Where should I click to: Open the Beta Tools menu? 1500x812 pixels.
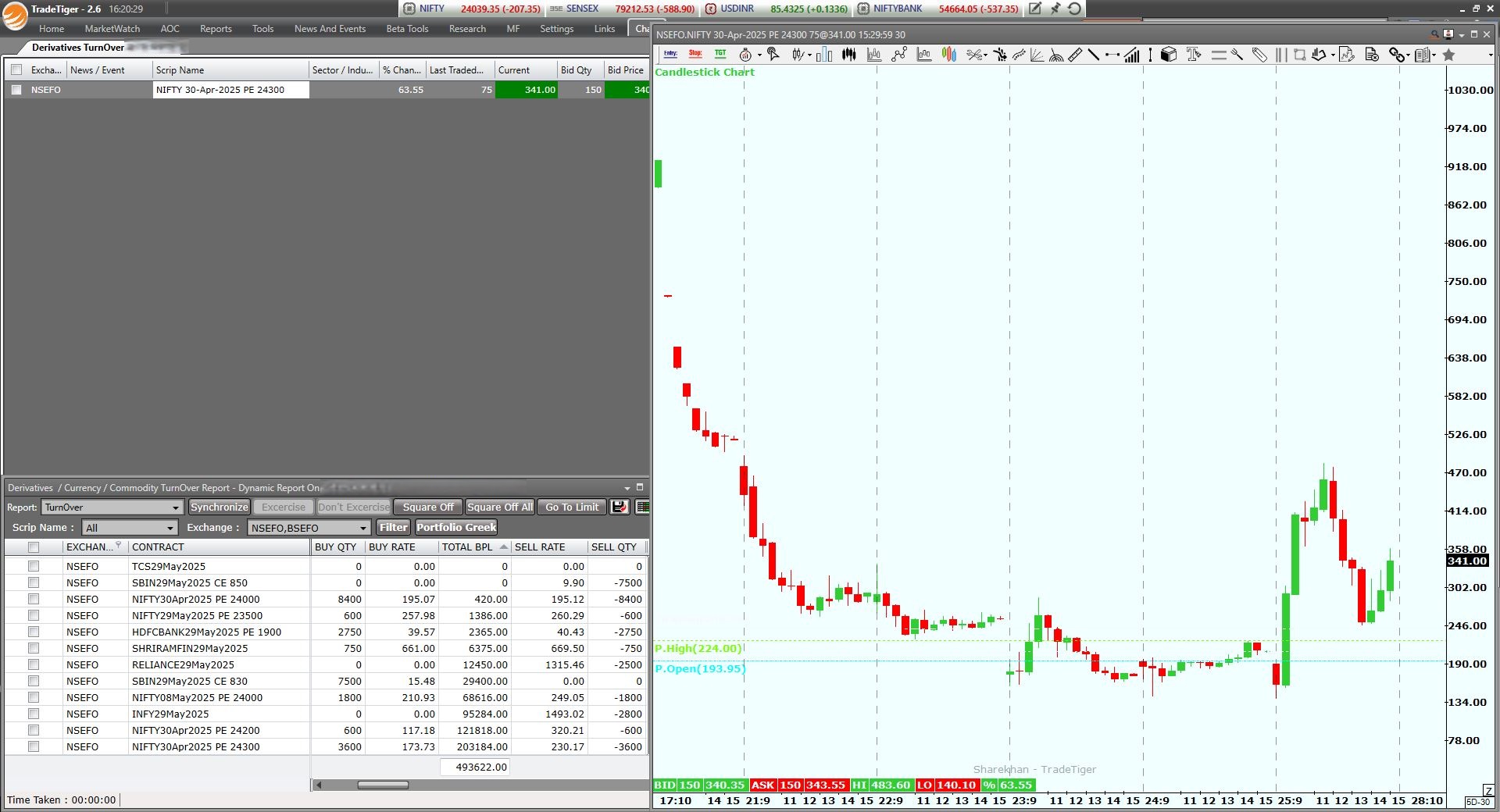pyautogui.click(x=407, y=29)
